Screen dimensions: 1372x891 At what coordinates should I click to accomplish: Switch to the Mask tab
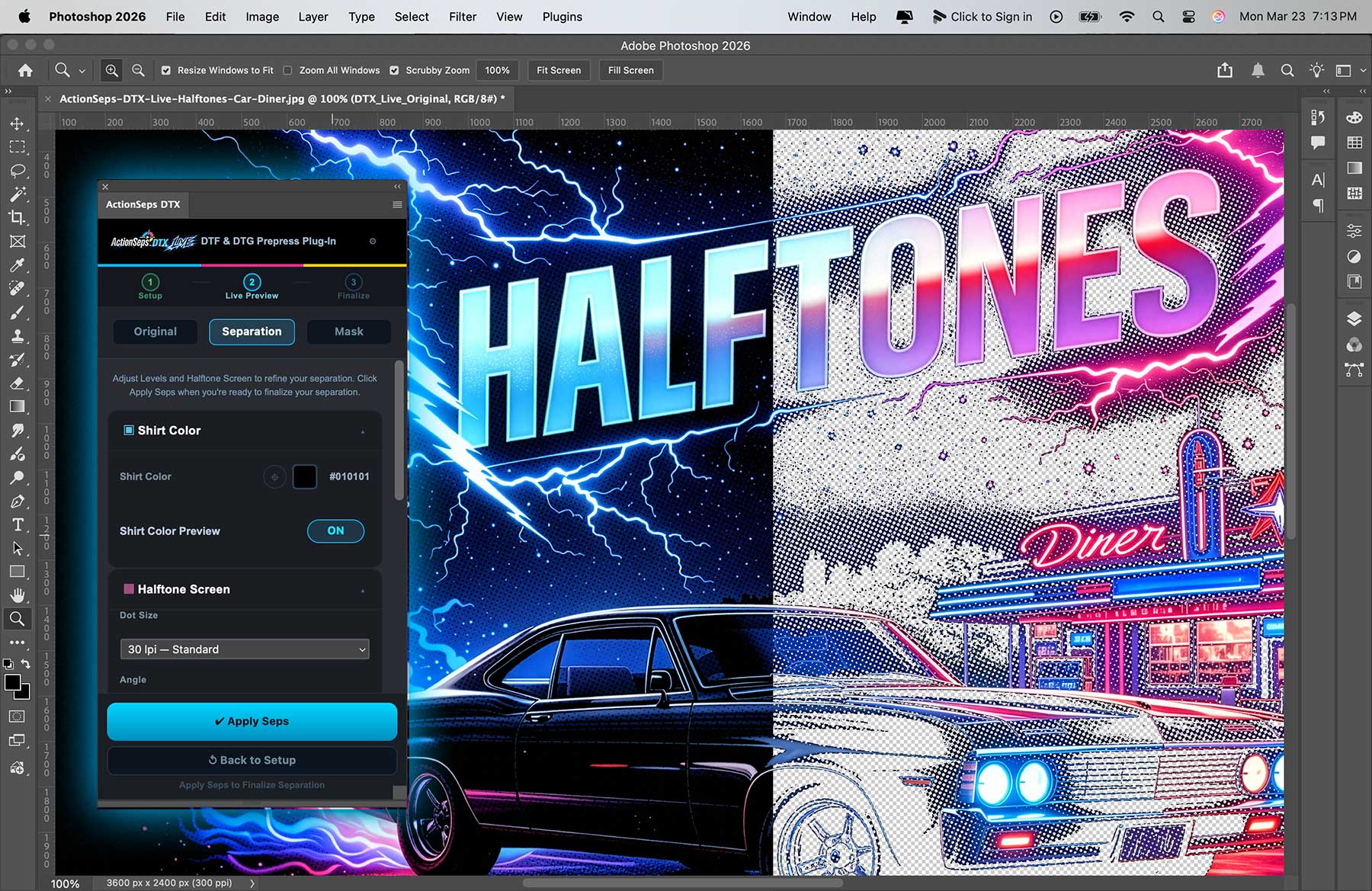coord(348,332)
